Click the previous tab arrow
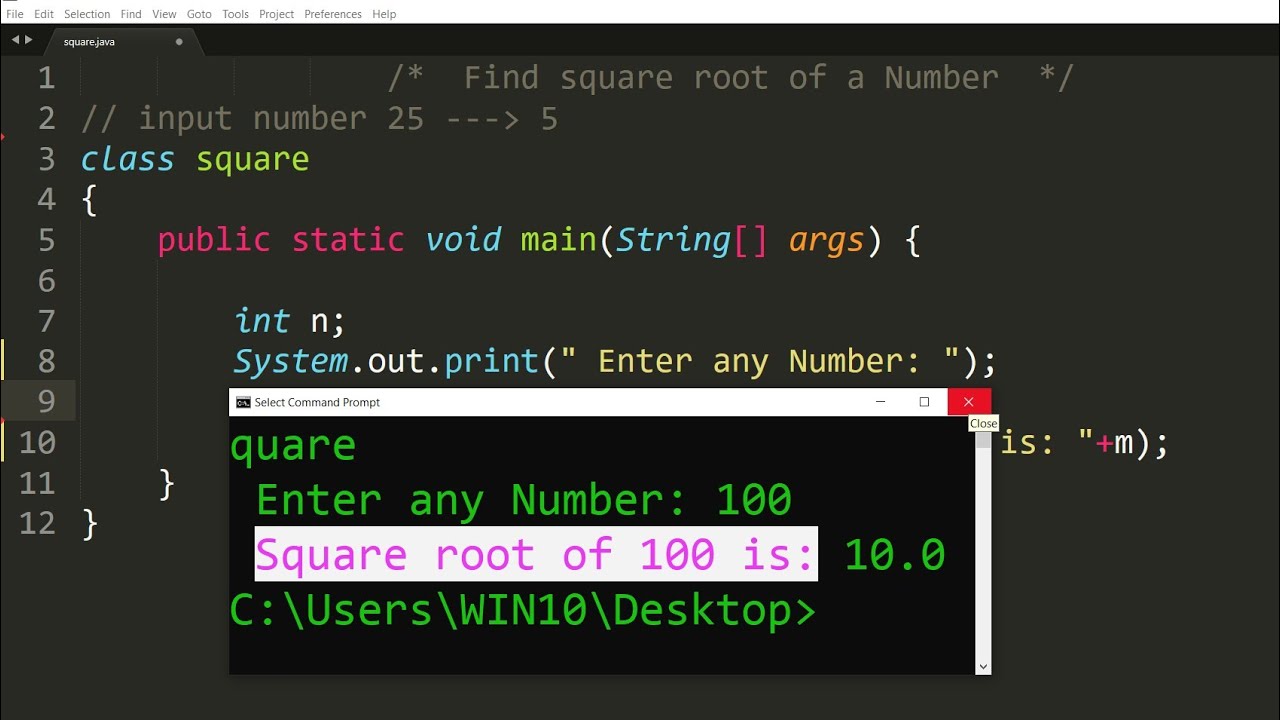 pos(15,40)
